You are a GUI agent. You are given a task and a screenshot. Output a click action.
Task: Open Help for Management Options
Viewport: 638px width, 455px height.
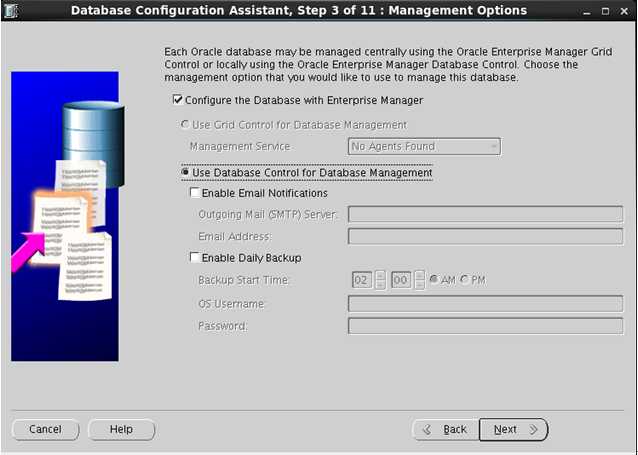click(x=121, y=429)
